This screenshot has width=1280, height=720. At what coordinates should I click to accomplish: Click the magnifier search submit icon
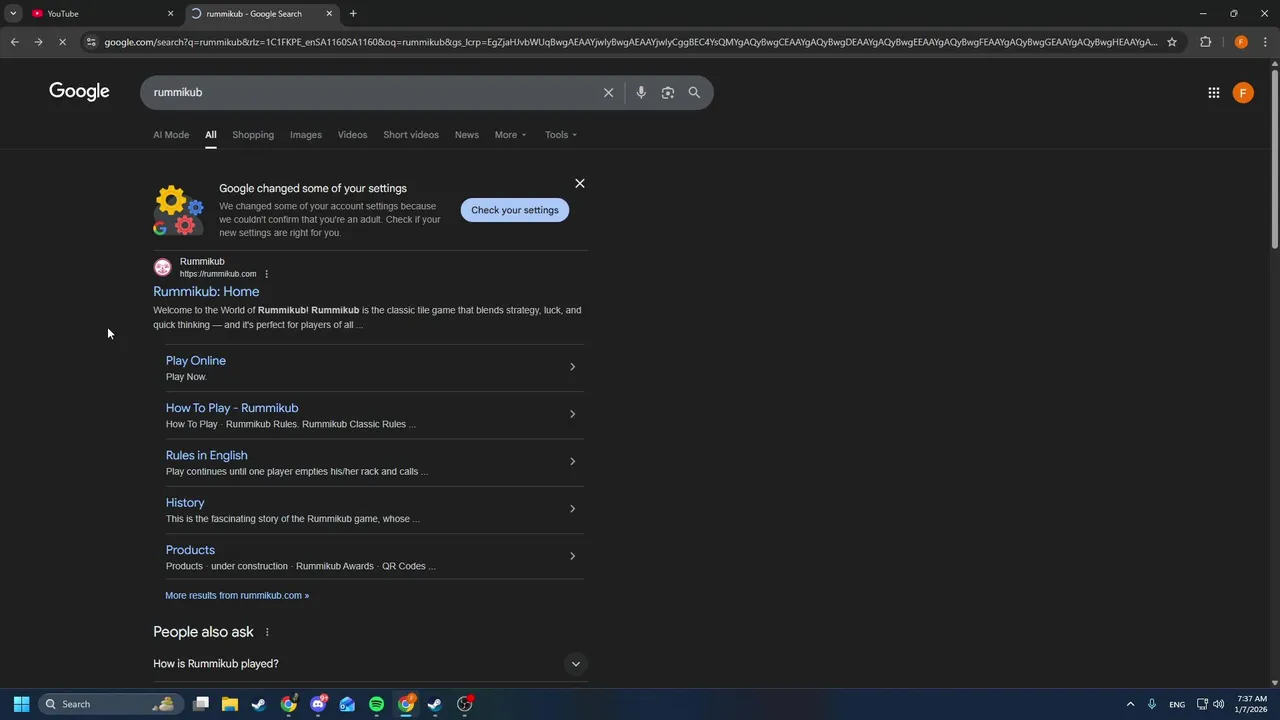(x=694, y=92)
